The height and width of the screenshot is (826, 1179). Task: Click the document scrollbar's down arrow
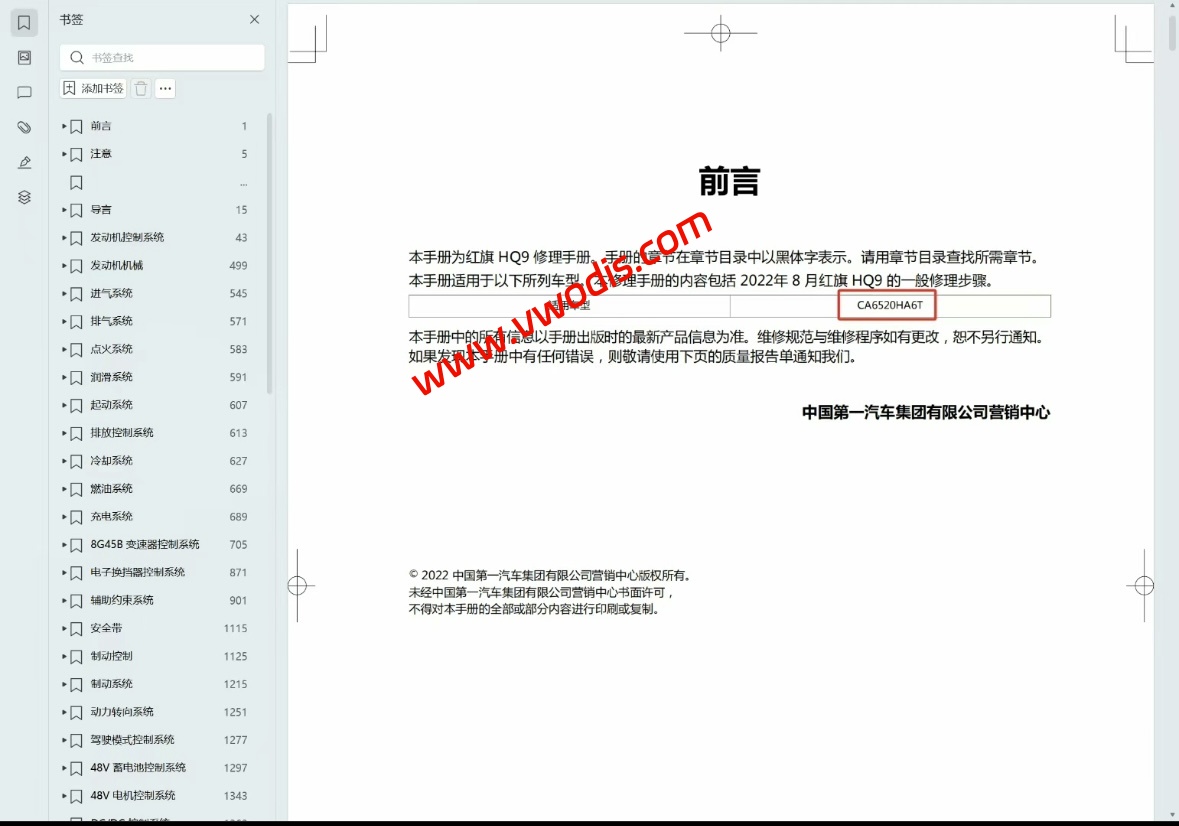(x=1172, y=815)
